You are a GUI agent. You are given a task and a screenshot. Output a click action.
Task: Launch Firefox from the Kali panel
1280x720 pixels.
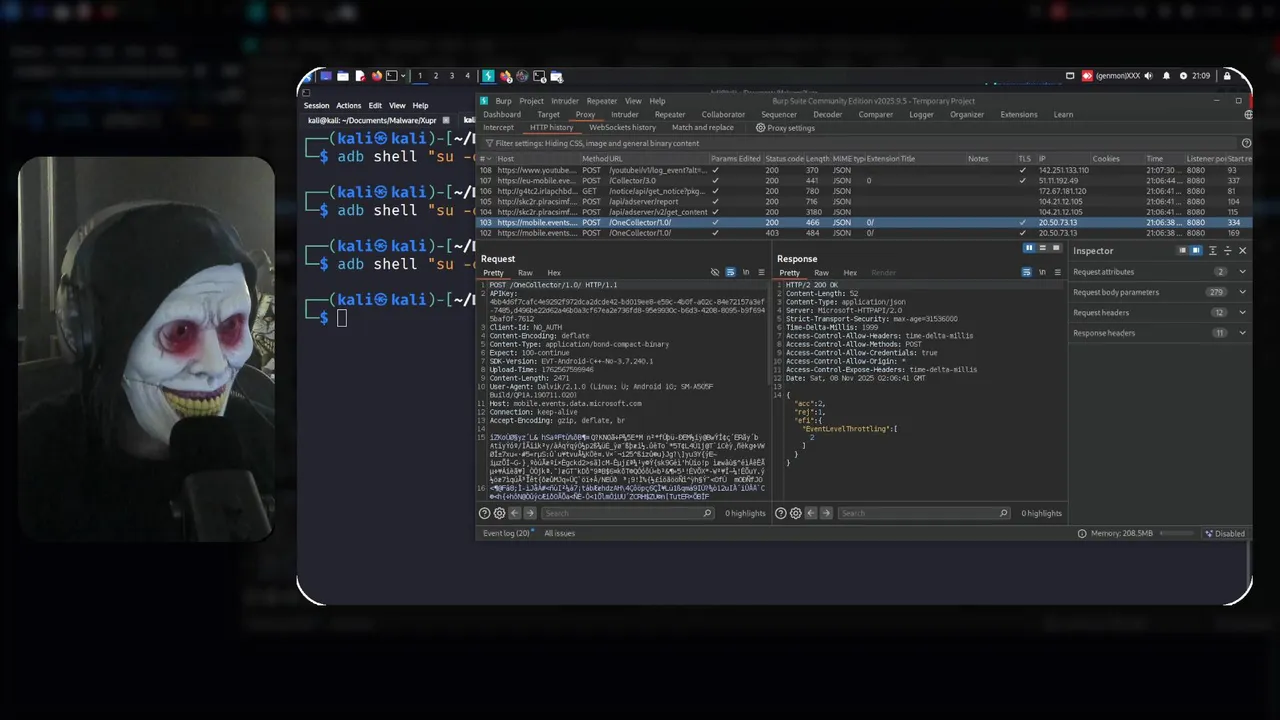click(376, 76)
